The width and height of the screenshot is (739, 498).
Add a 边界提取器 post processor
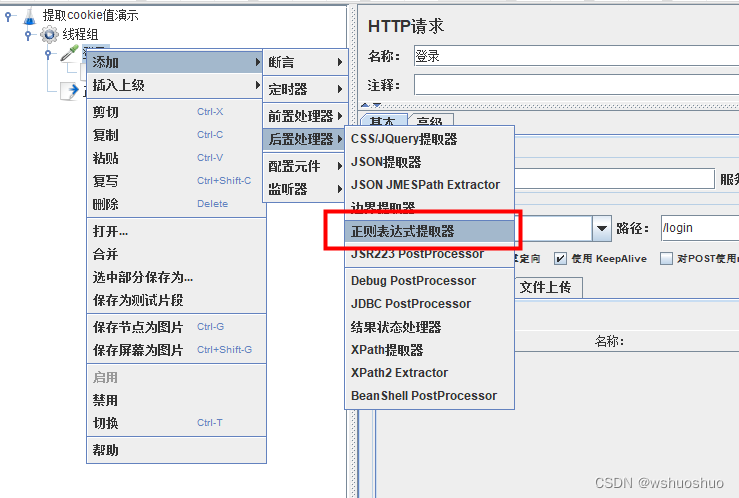pos(429,207)
